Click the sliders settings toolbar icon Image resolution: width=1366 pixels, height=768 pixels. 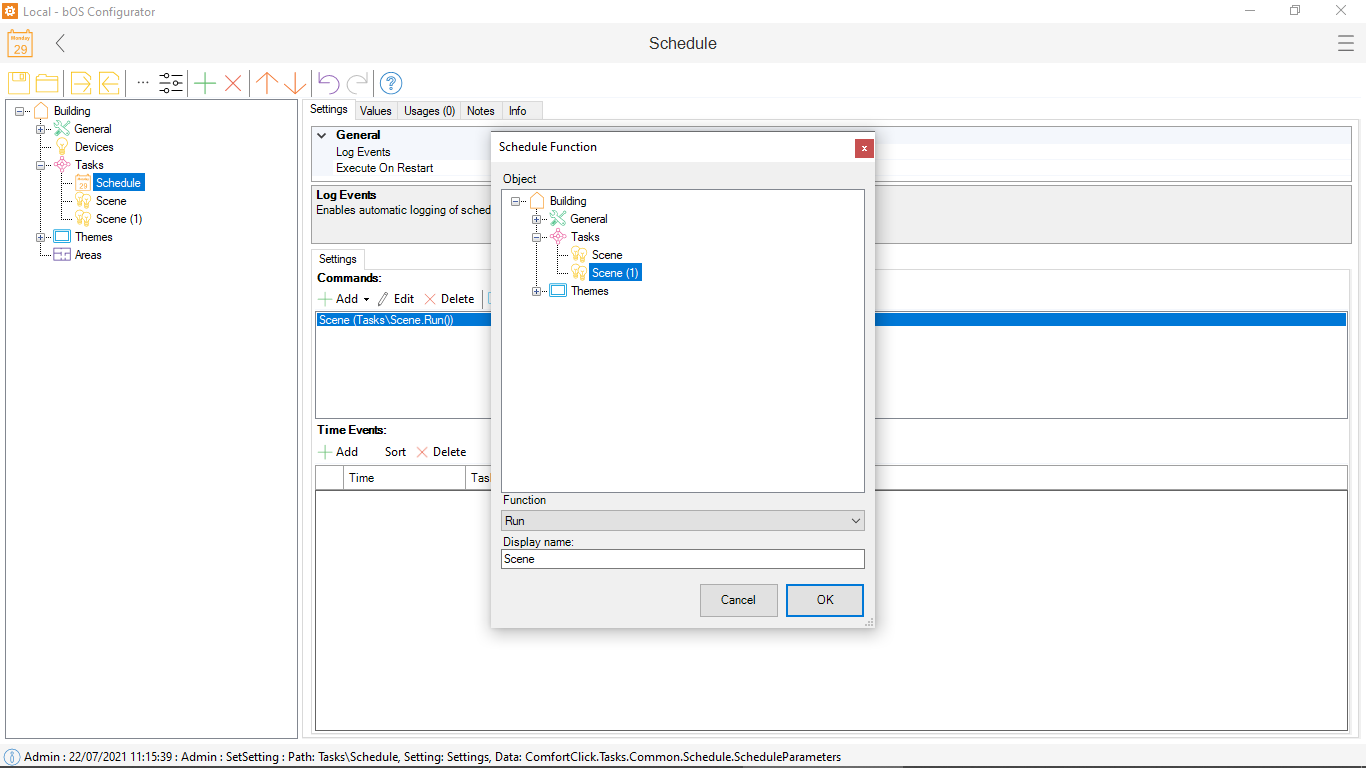click(x=171, y=83)
